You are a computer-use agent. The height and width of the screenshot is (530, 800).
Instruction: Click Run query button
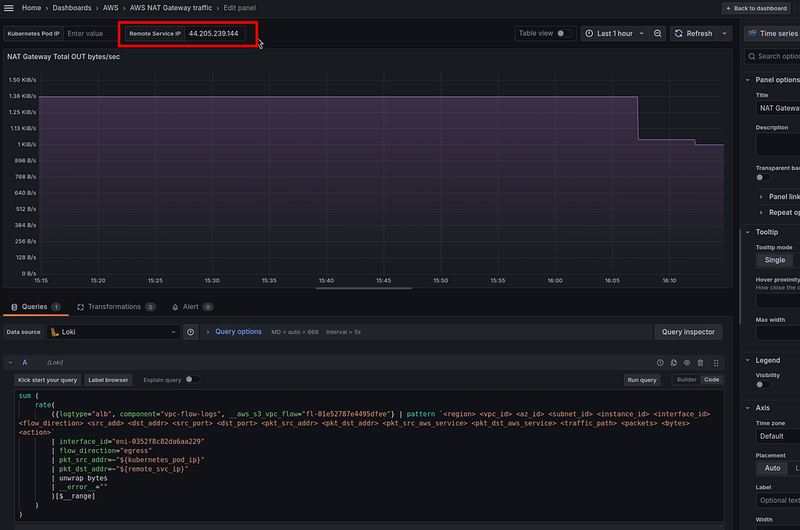coord(641,380)
